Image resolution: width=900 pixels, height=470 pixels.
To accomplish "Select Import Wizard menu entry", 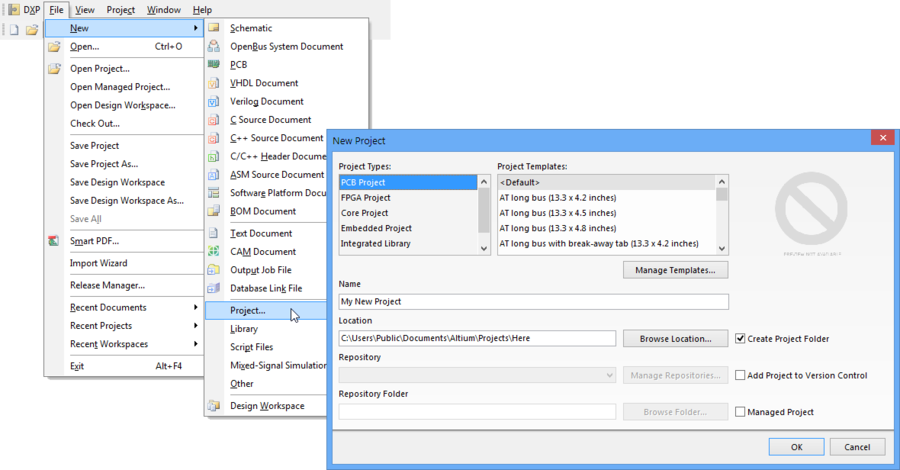I will point(99,263).
